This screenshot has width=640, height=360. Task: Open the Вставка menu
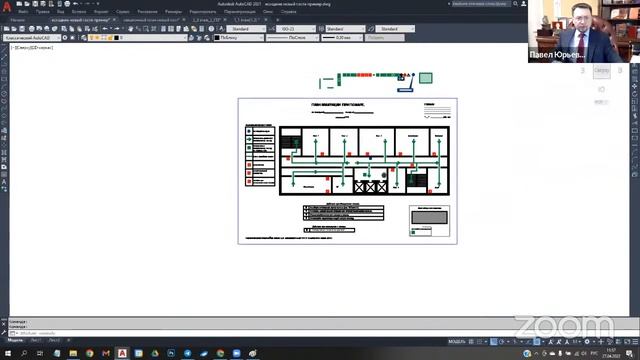[x=79, y=12]
